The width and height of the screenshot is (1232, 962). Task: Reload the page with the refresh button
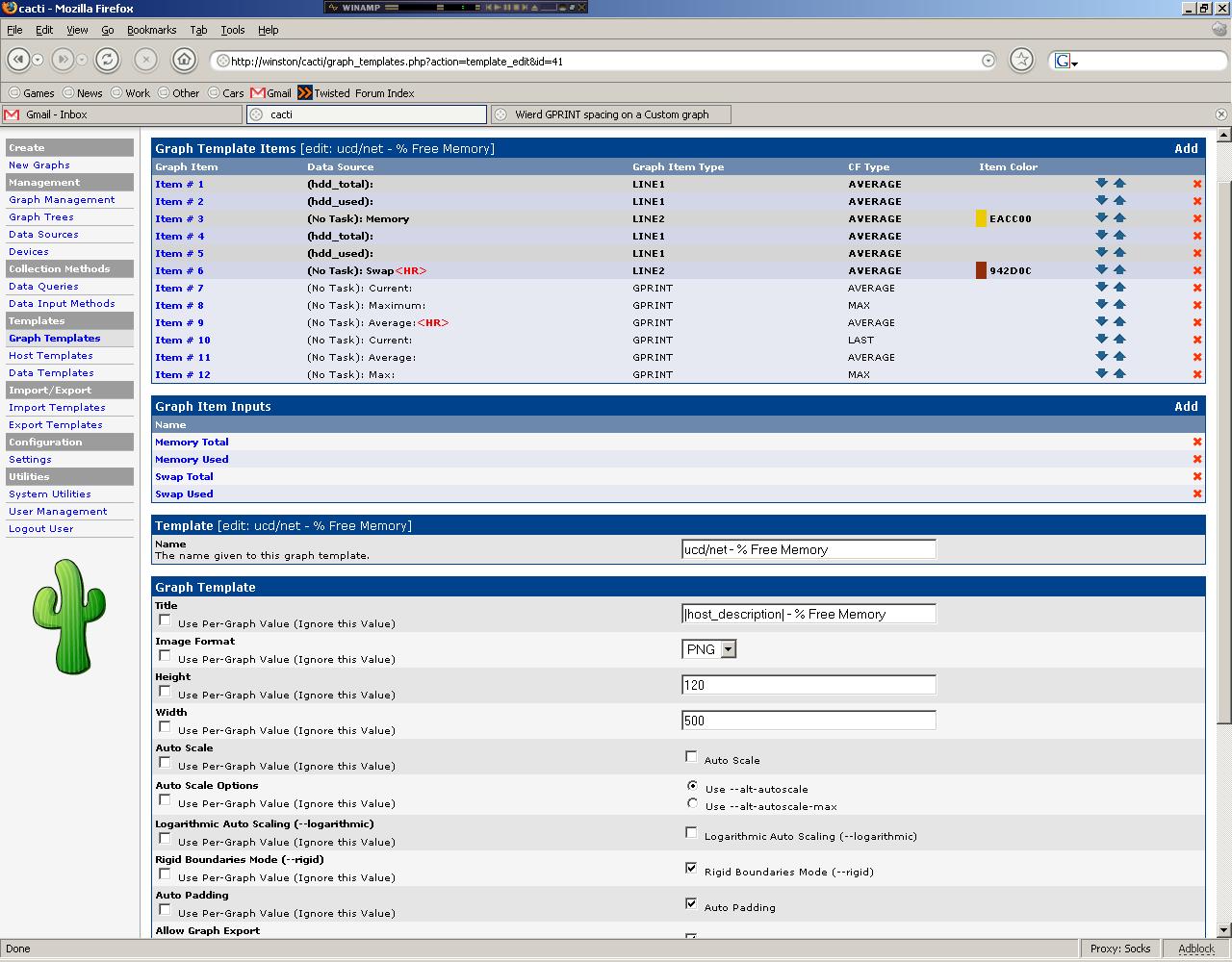click(x=107, y=60)
